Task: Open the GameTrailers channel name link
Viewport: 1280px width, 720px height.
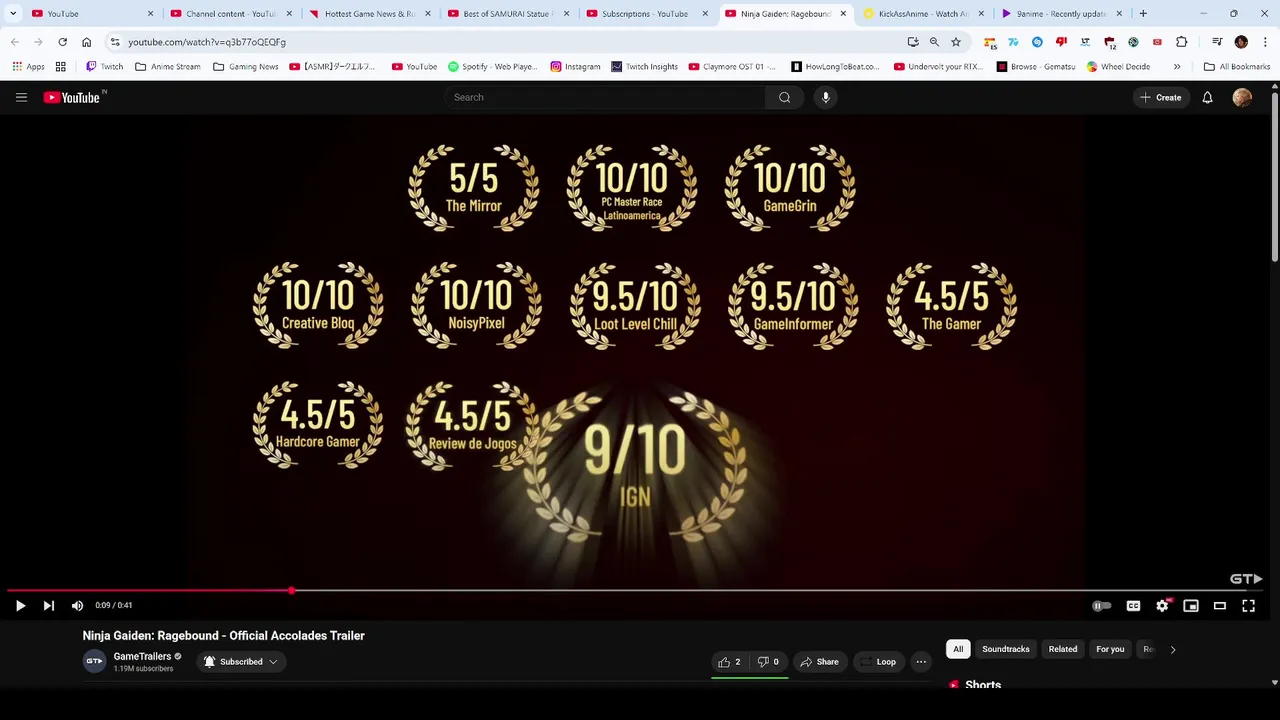Action: click(x=142, y=656)
